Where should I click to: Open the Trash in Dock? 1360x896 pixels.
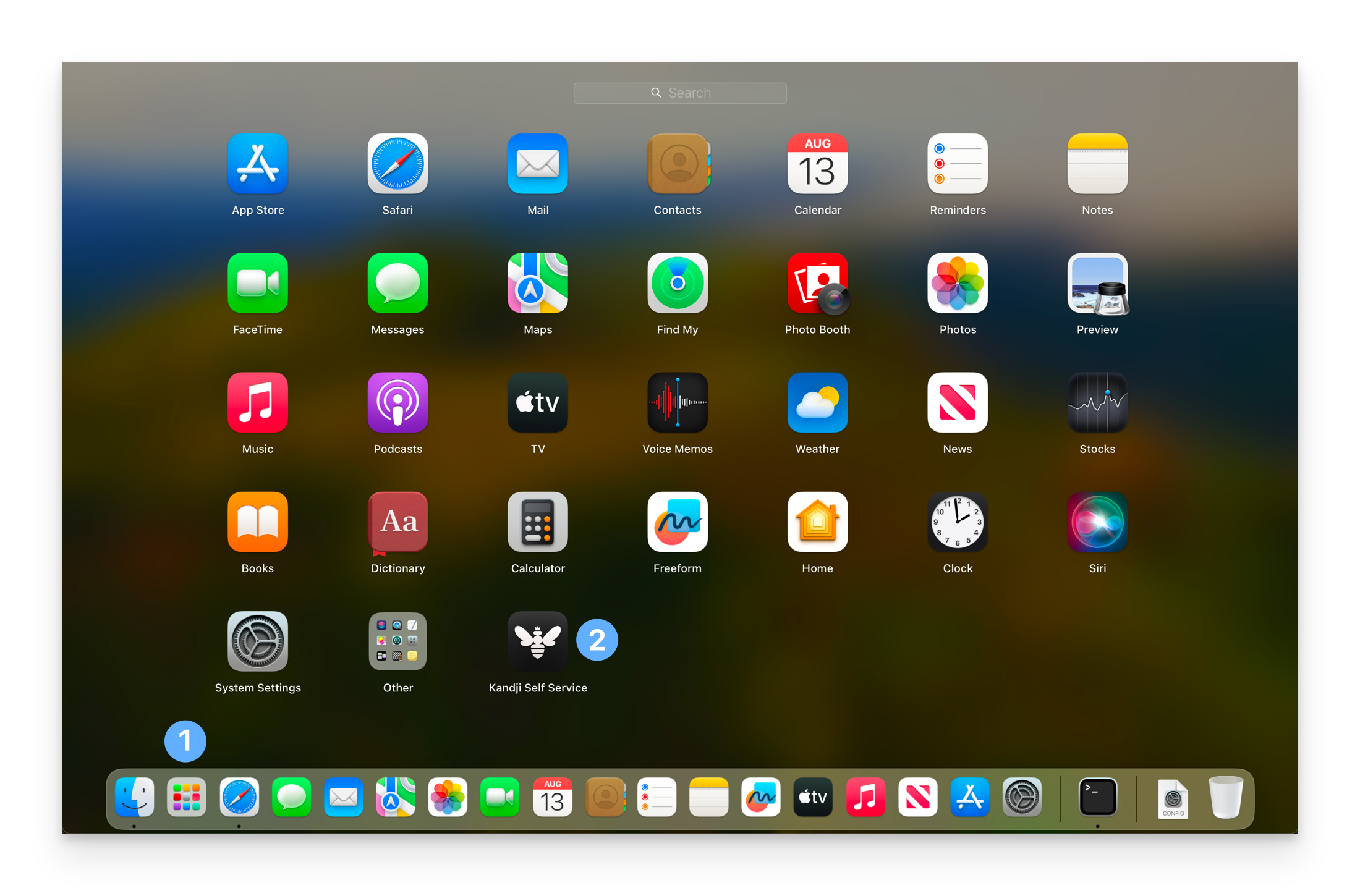1225,798
